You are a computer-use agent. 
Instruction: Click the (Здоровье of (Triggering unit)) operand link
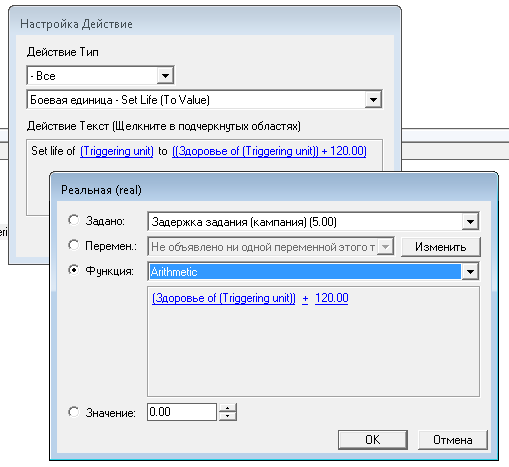tap(224, 298)
